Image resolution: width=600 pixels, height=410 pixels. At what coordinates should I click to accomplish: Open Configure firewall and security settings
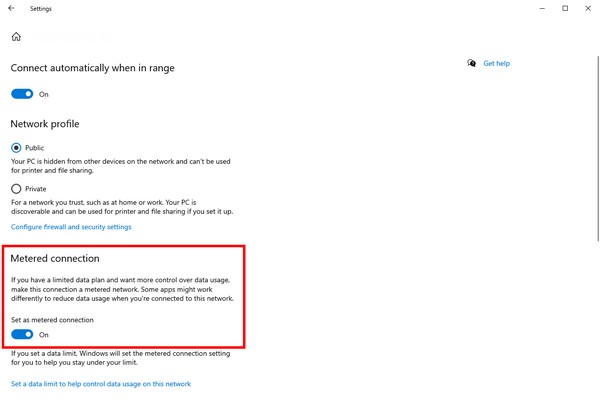coord(71,227)
